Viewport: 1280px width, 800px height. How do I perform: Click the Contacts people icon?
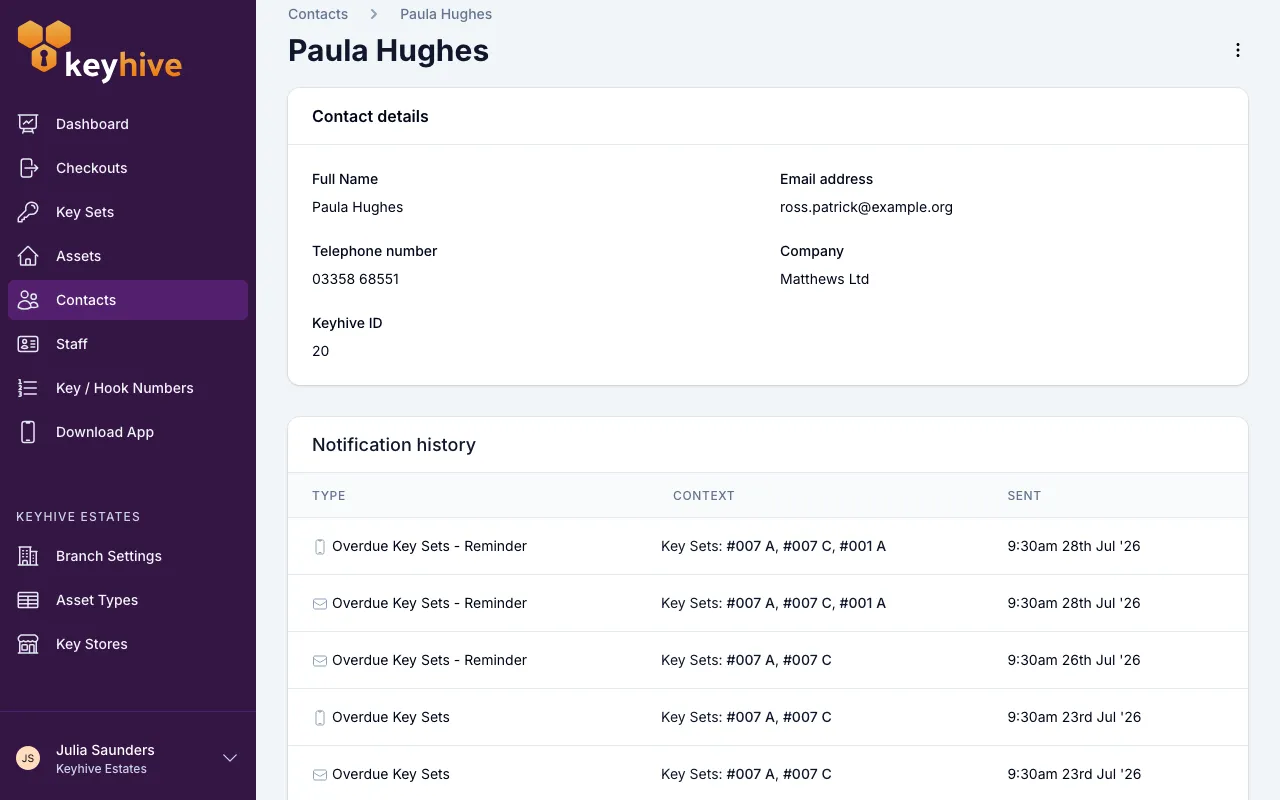(28, 300)
